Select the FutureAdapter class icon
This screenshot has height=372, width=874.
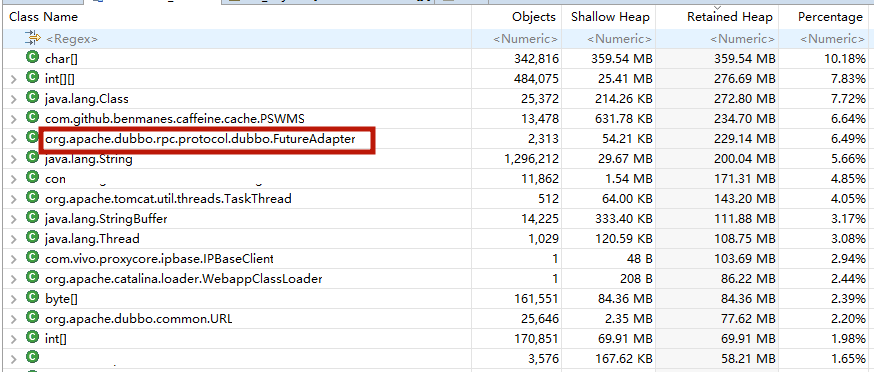click(x=32, y=138)
